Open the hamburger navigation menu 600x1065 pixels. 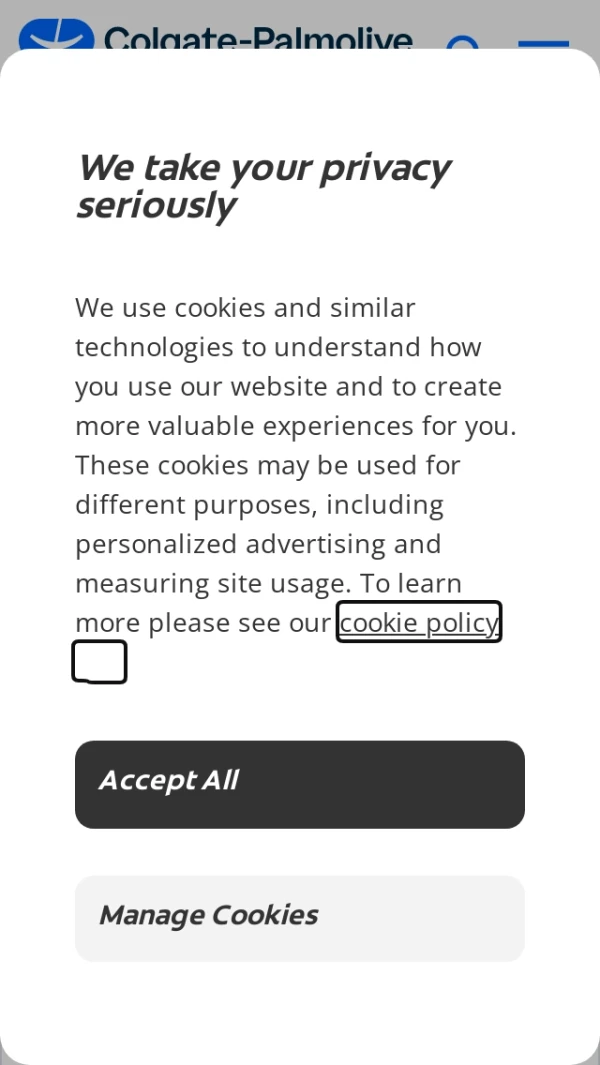pyautogui.click(x=543, y=44)
